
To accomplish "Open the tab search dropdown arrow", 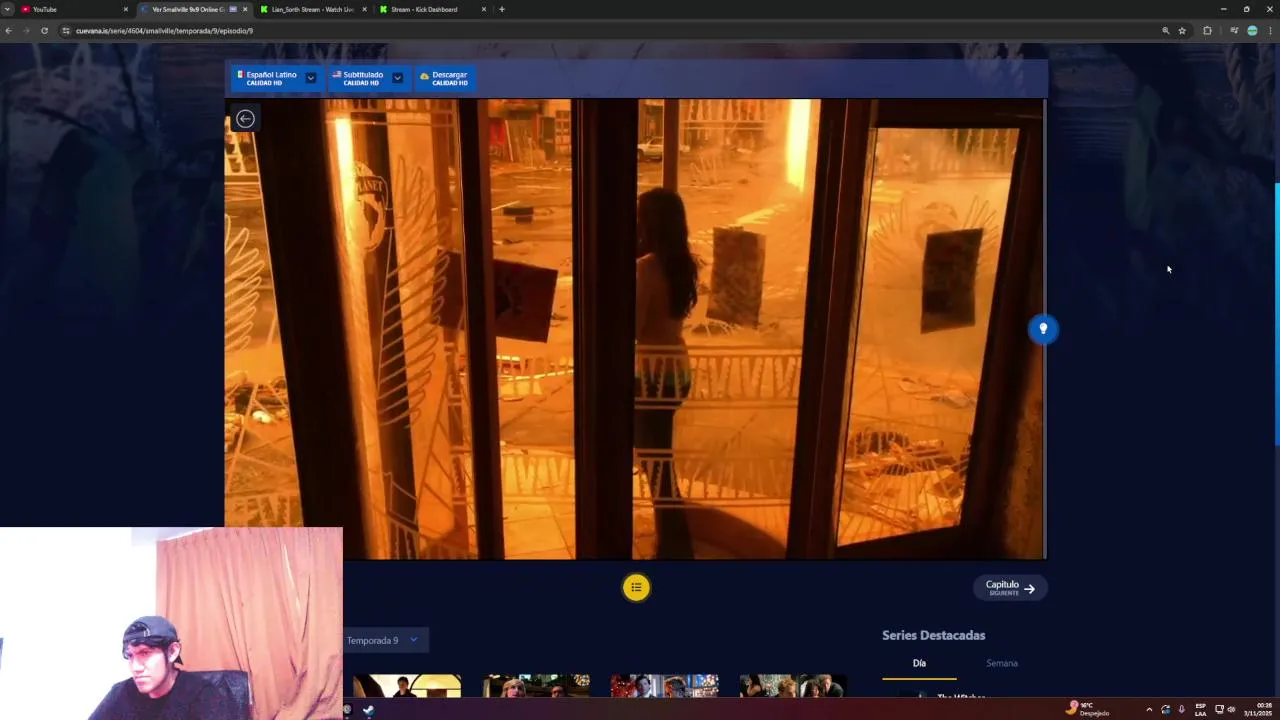I will (7, 9).
